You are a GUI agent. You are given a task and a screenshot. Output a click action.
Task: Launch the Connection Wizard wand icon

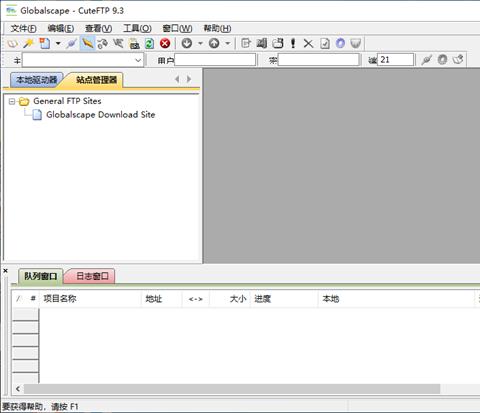[29, 43]
